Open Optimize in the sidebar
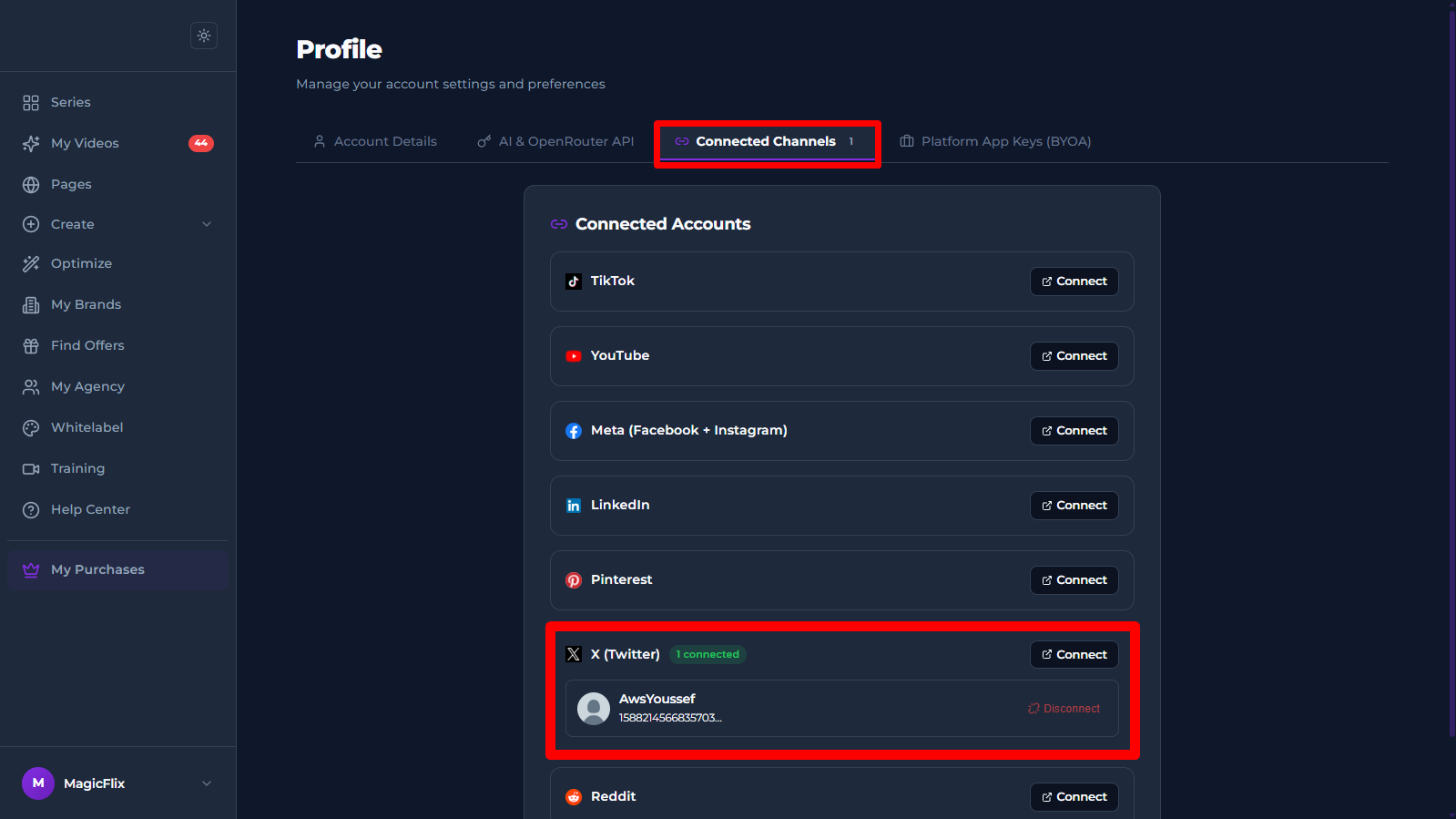 (x=118, y=264)
